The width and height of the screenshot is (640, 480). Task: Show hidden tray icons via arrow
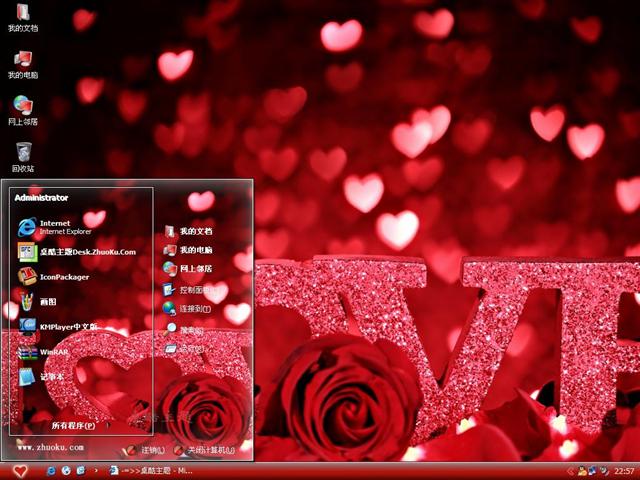(571, 470)
